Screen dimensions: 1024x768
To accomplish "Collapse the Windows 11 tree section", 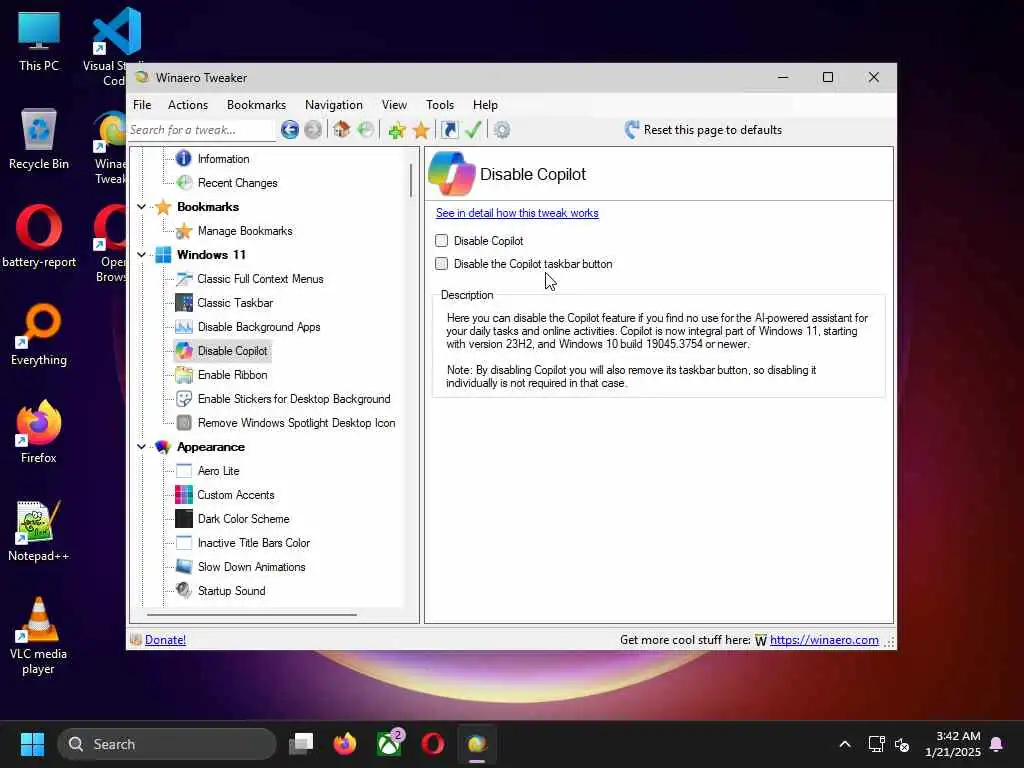I will pyautogui.click(x=141, y=255).
